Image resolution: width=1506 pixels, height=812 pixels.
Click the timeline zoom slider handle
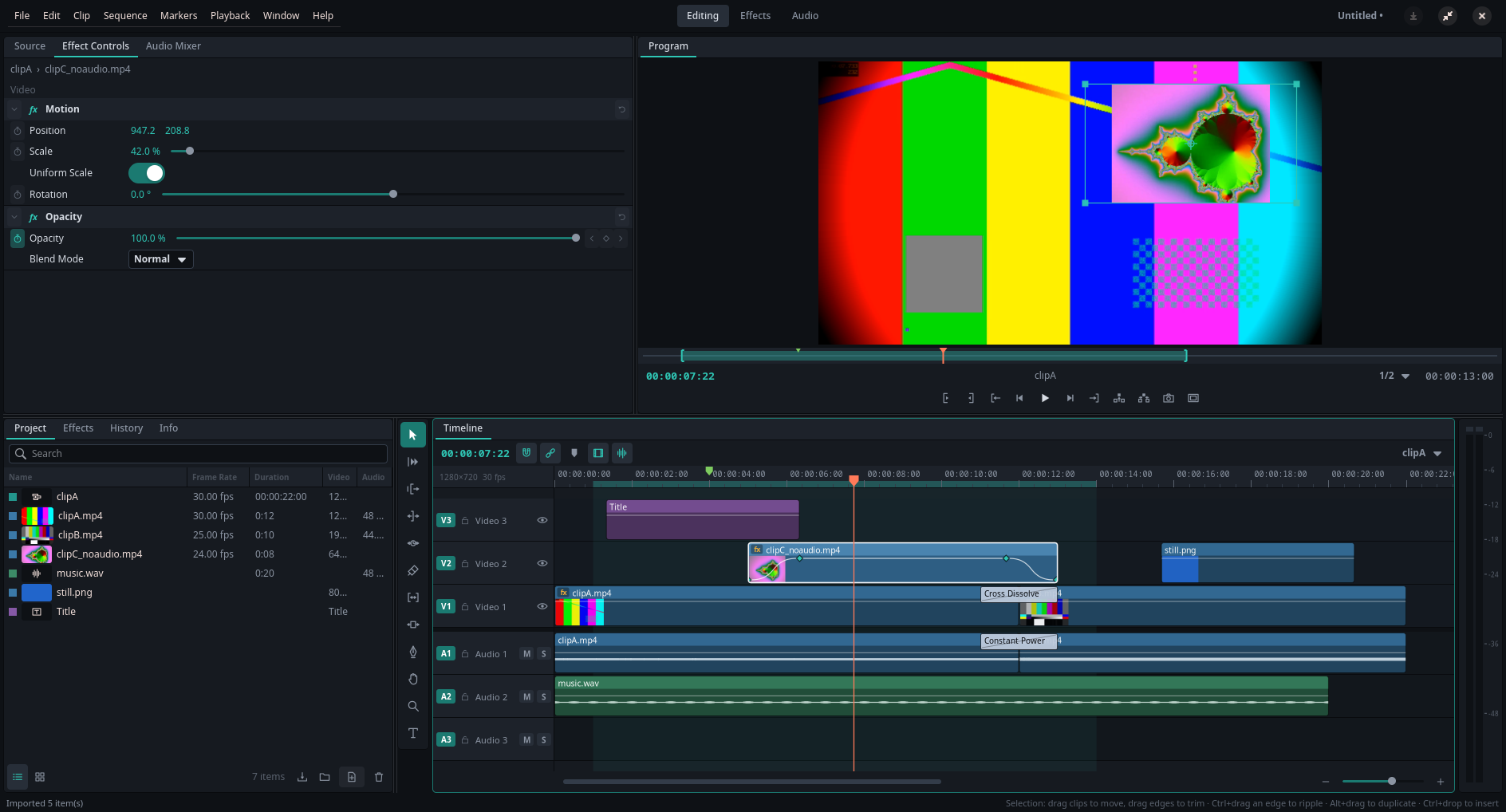(x=1392, y=782)
